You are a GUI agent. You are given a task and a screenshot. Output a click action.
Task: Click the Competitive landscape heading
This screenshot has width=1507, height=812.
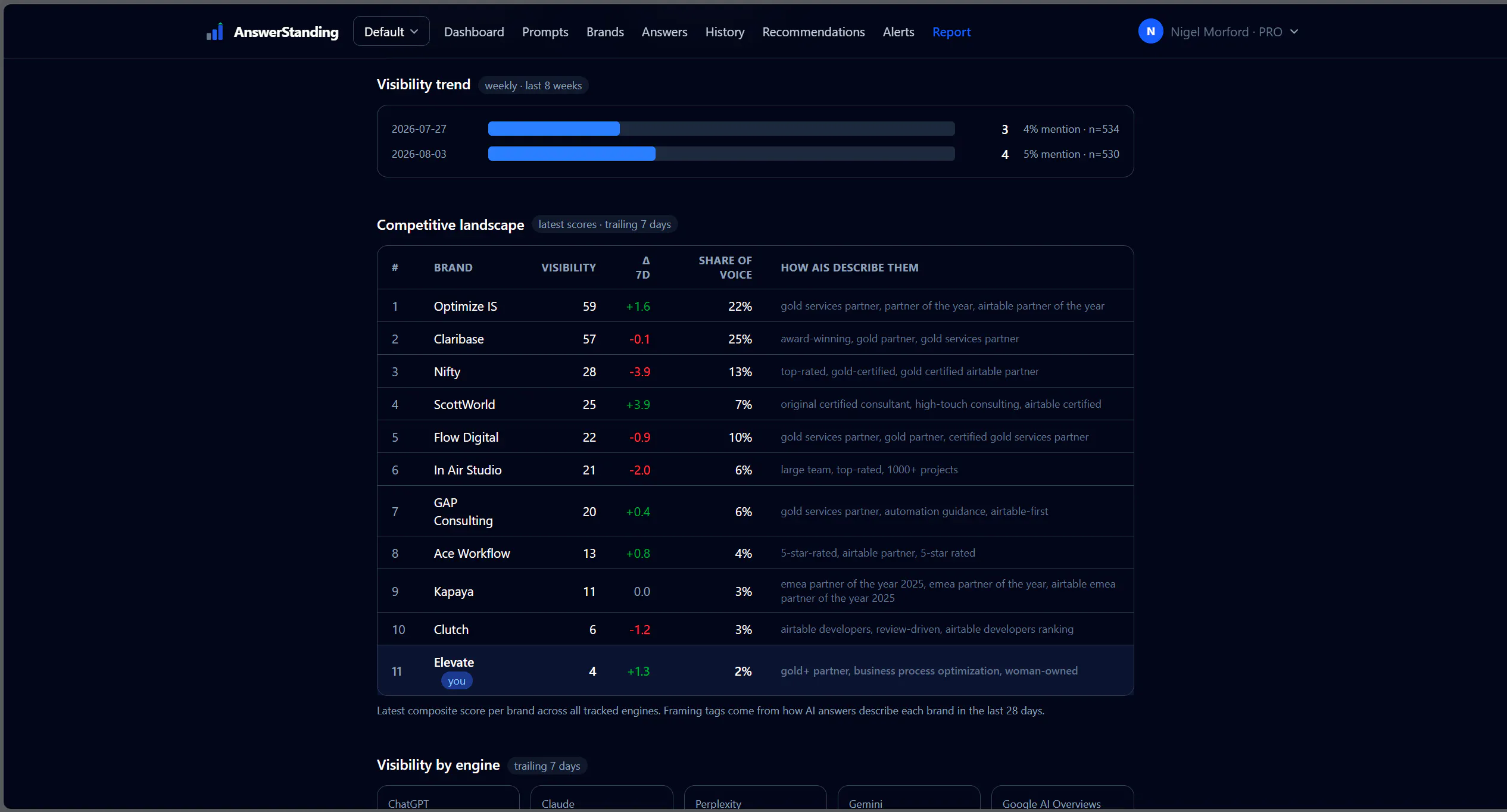coord(450,224)
